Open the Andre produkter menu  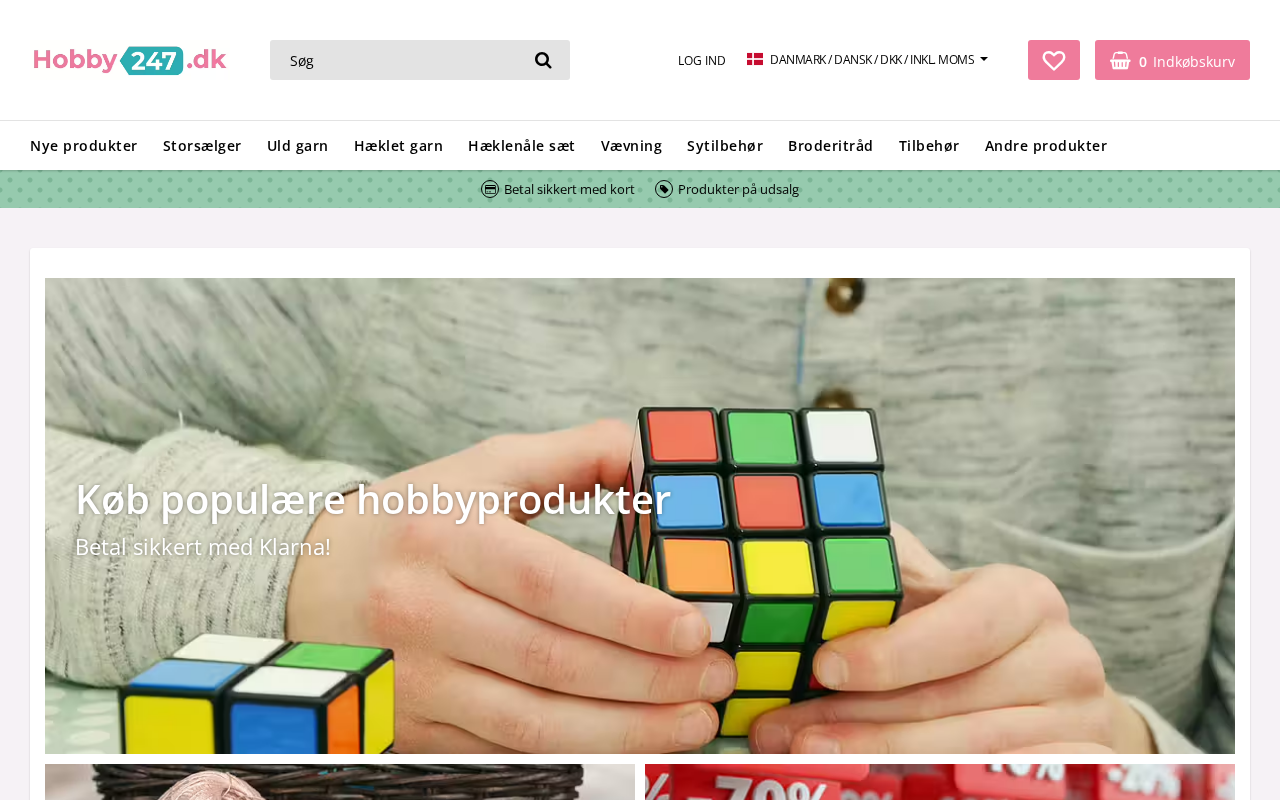point(1046,146)
